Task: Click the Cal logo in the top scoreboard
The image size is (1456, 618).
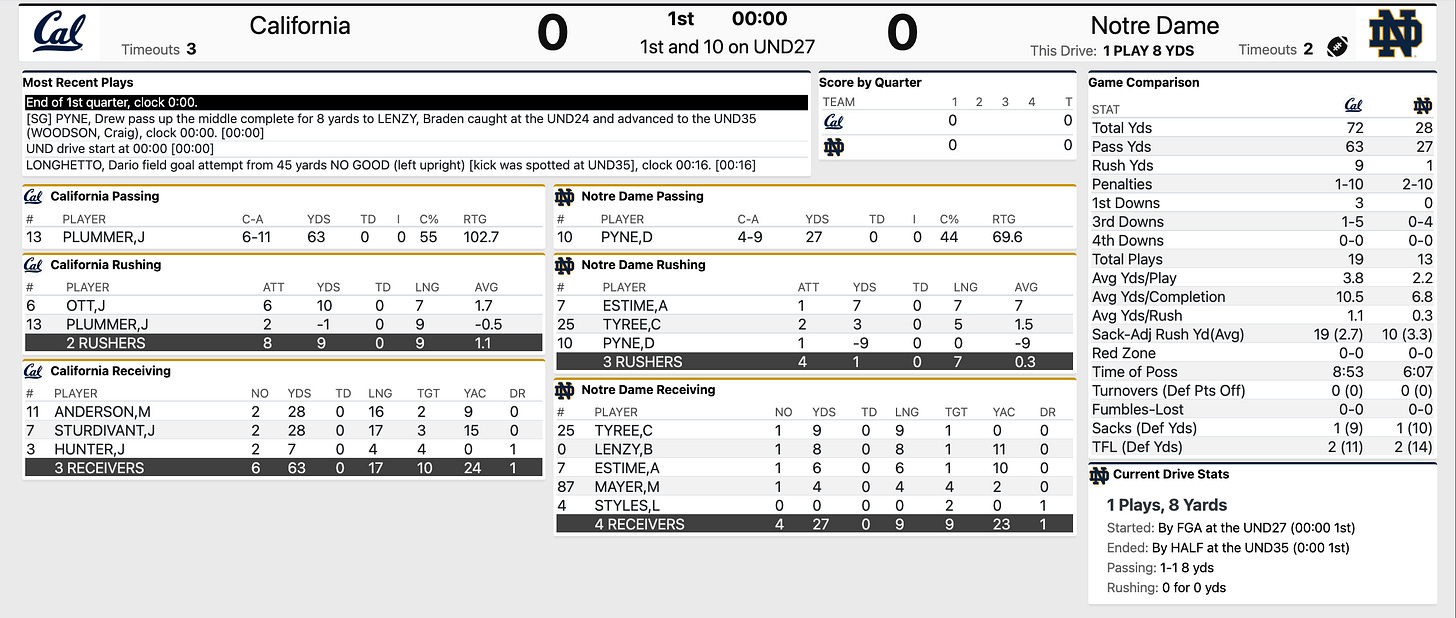Action: [58, 31]
